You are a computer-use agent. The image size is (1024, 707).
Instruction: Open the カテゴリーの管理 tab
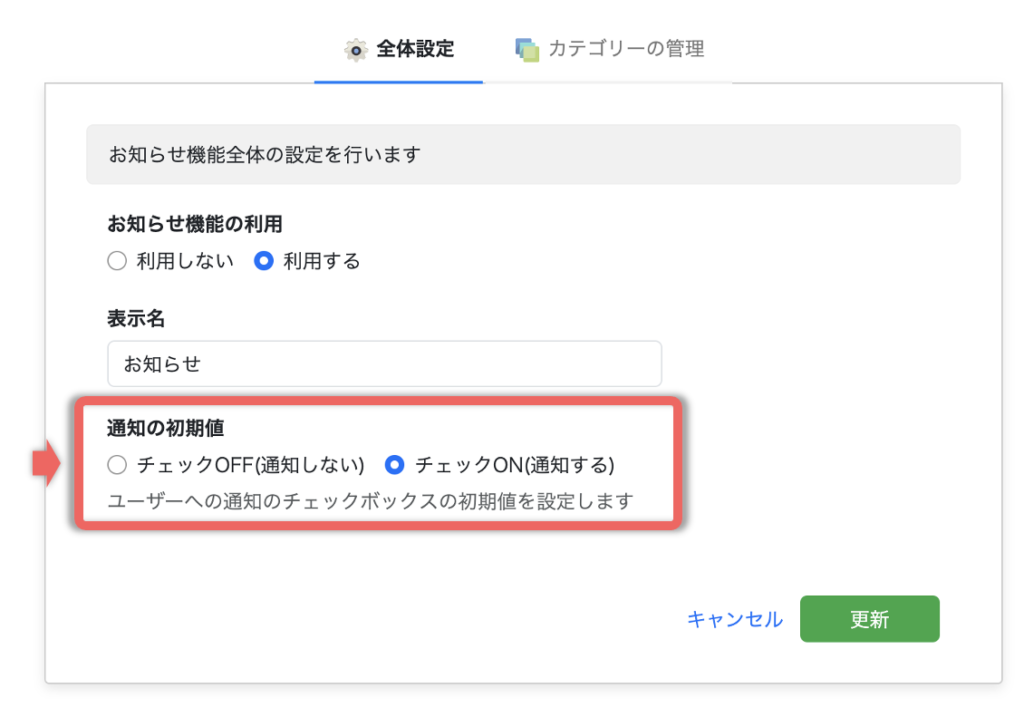point(610,49)
